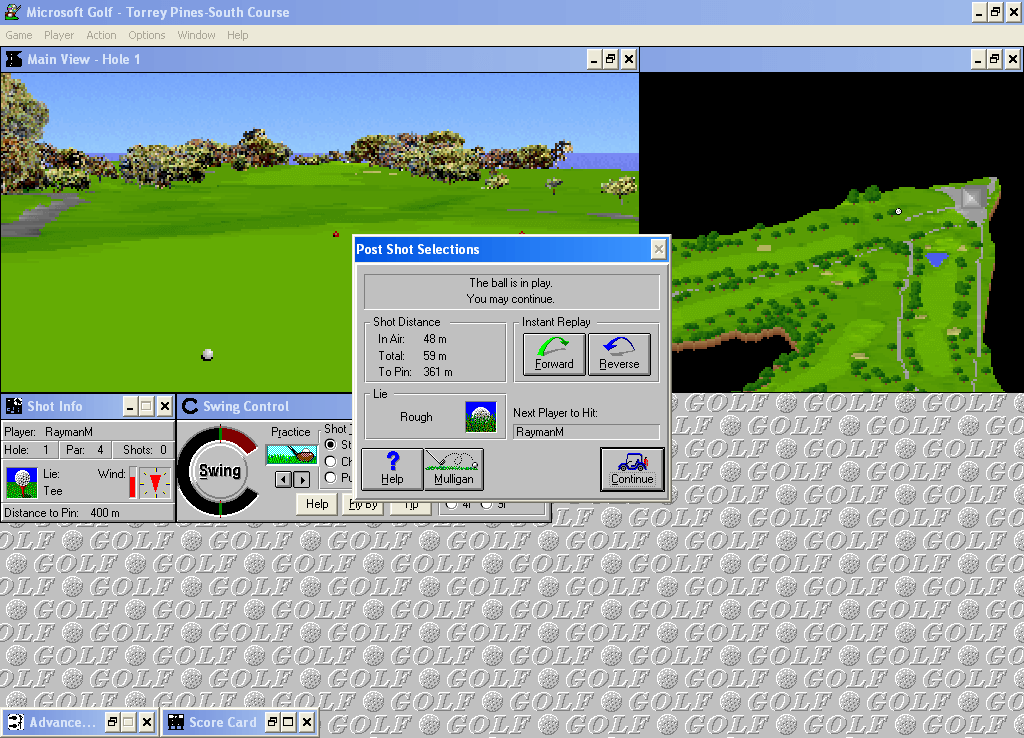Select the Standard shot type radio button
This screenshot has height=738, width=1024.
[330, 444]
